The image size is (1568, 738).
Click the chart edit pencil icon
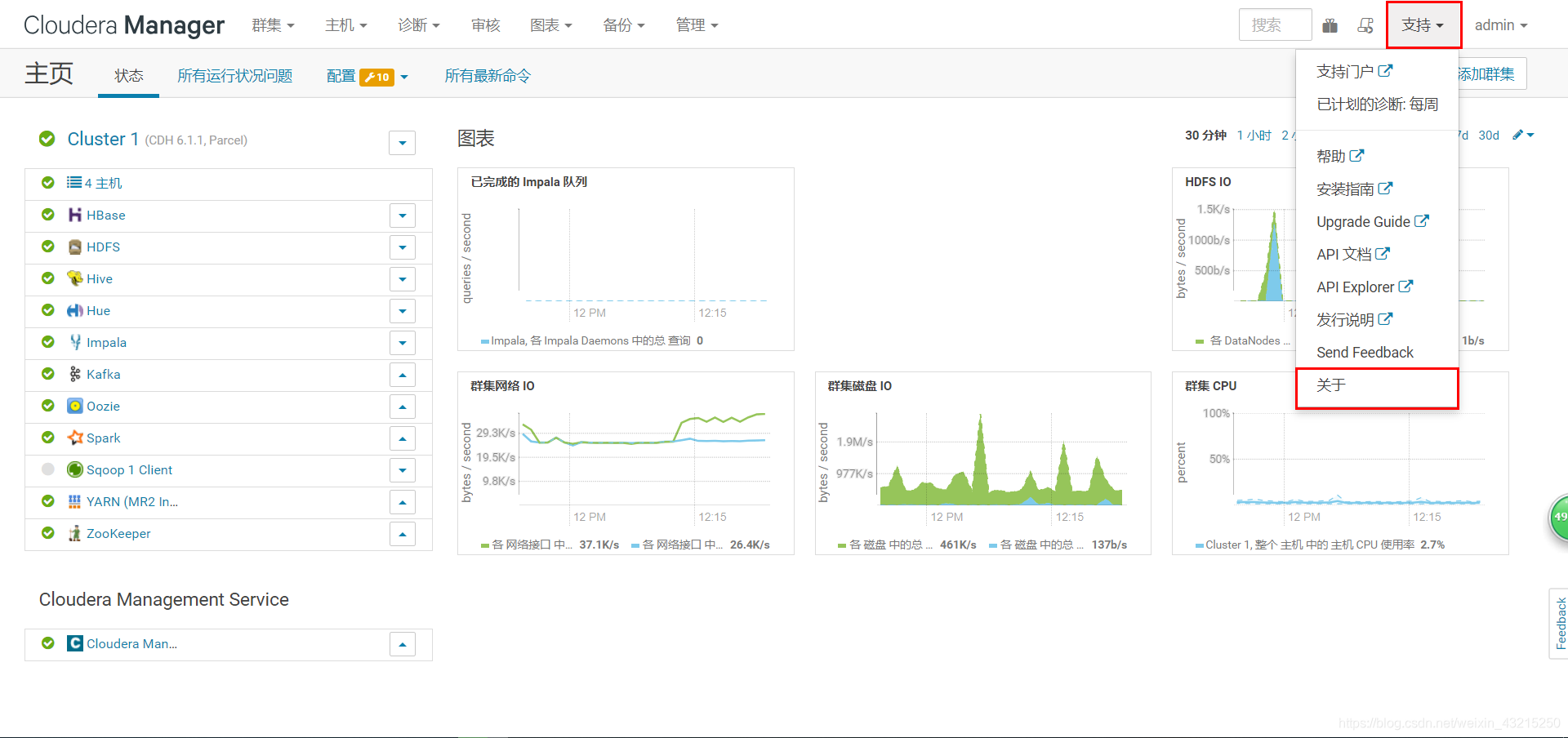pos(1518,135)
